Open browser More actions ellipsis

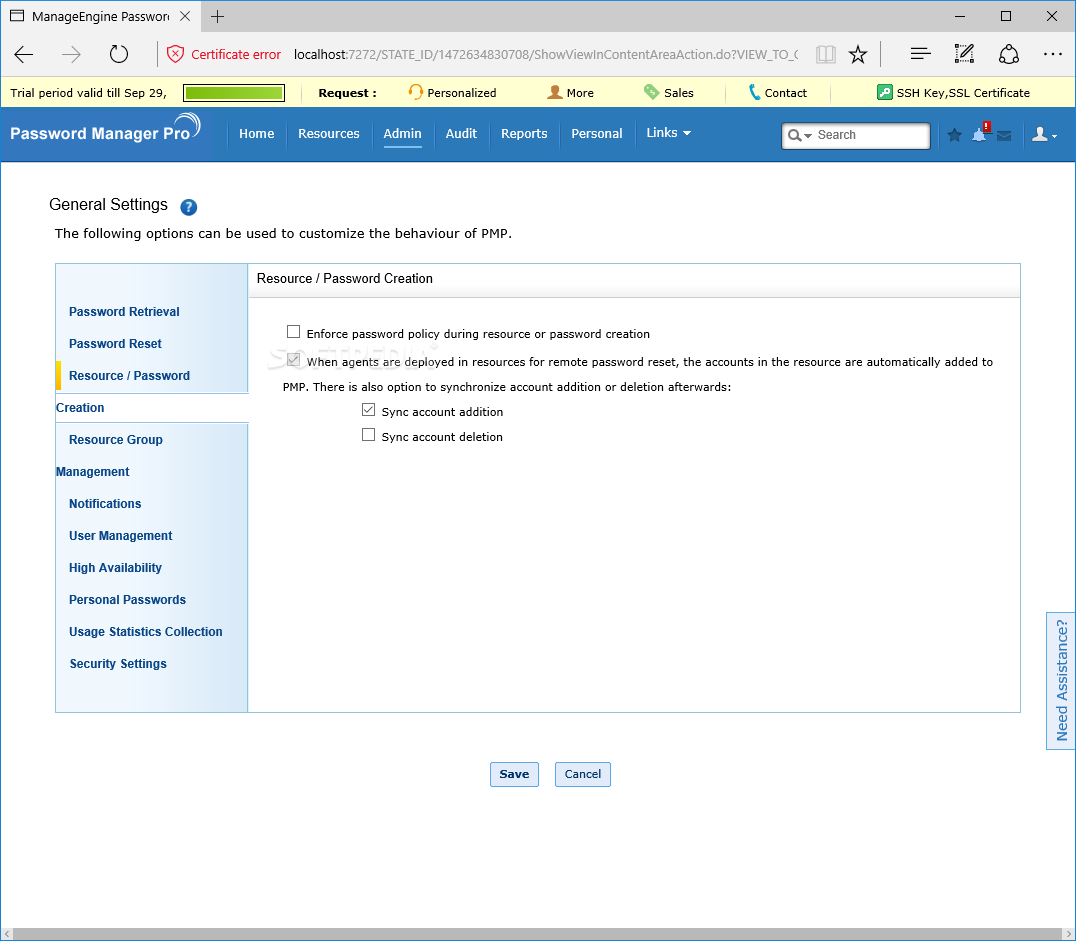1053,54
